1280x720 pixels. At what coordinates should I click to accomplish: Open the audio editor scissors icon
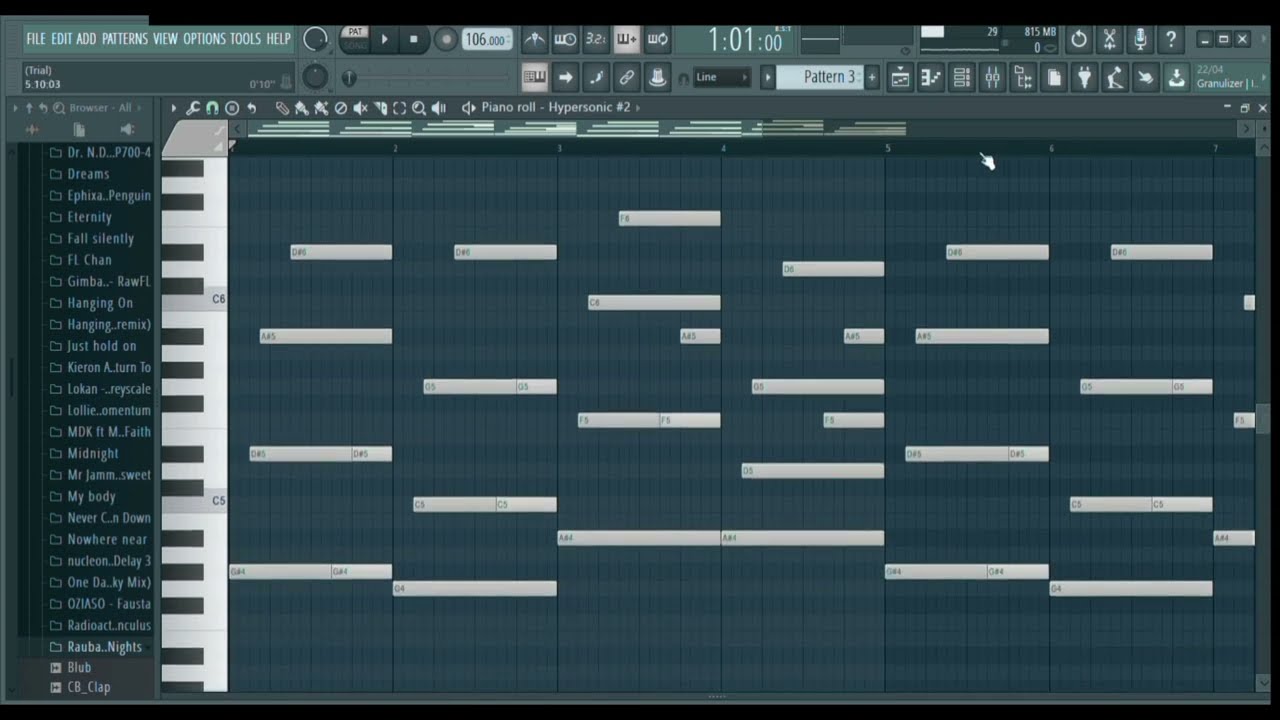[1109, 39]
